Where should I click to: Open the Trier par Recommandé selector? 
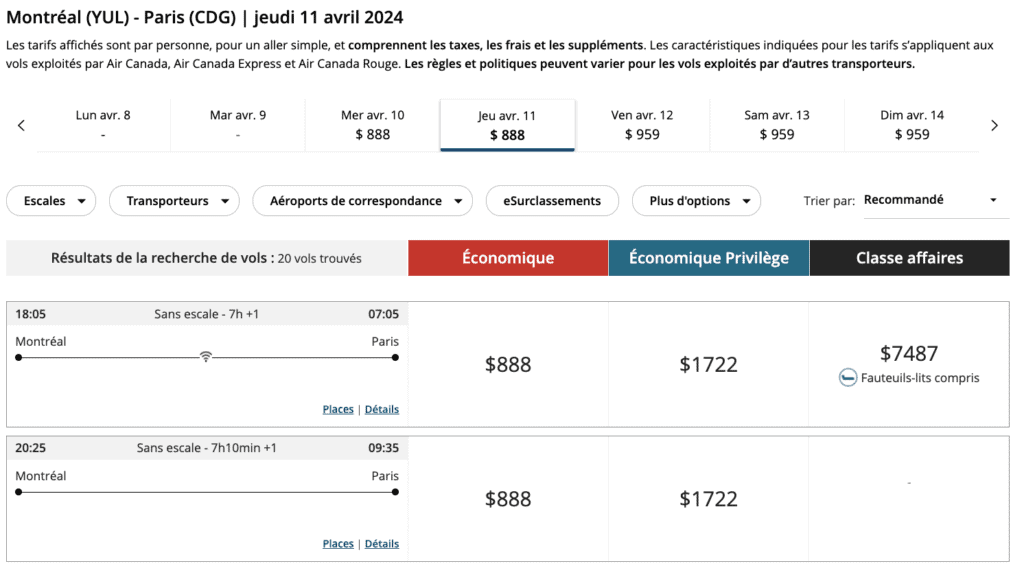pos(930,200)
